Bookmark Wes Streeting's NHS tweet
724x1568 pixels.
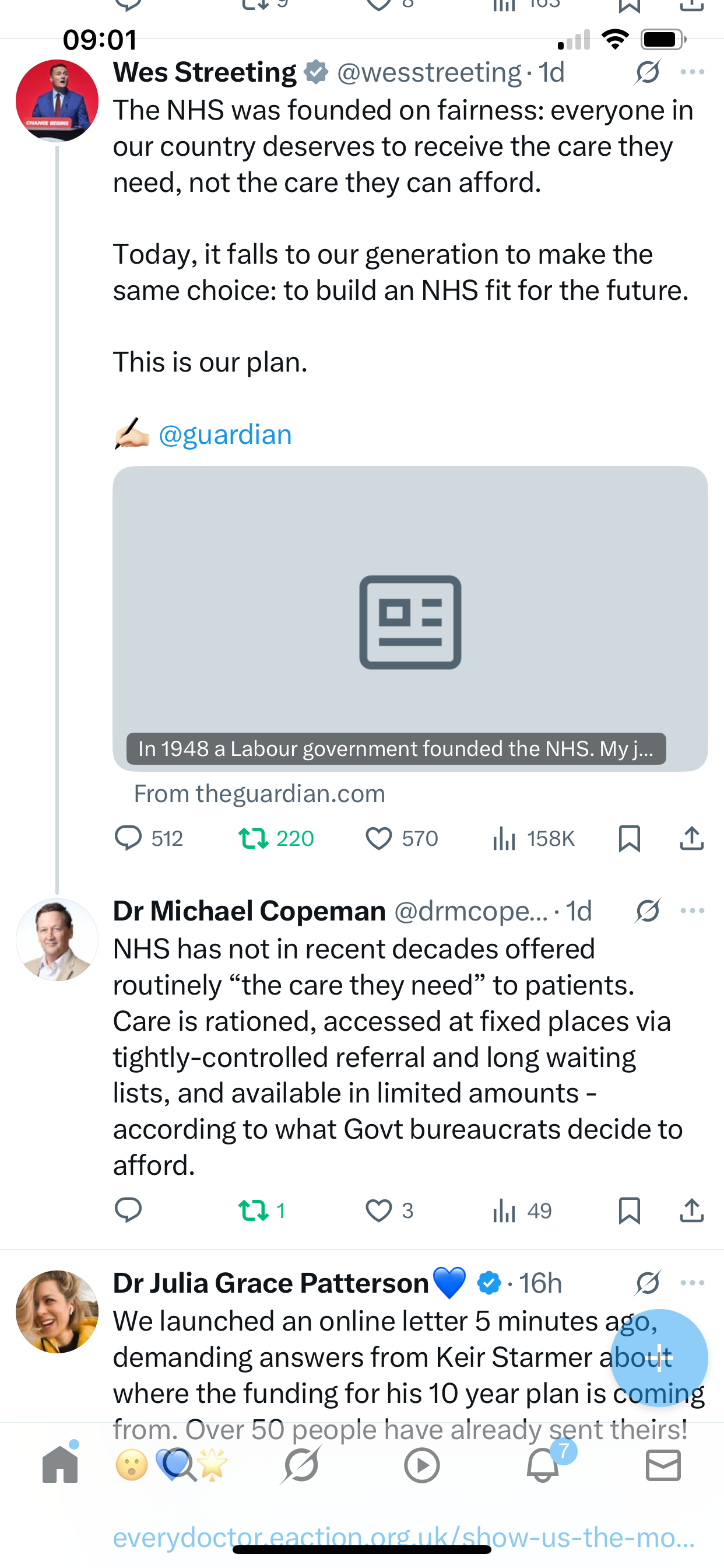click(x=629, y=838)
